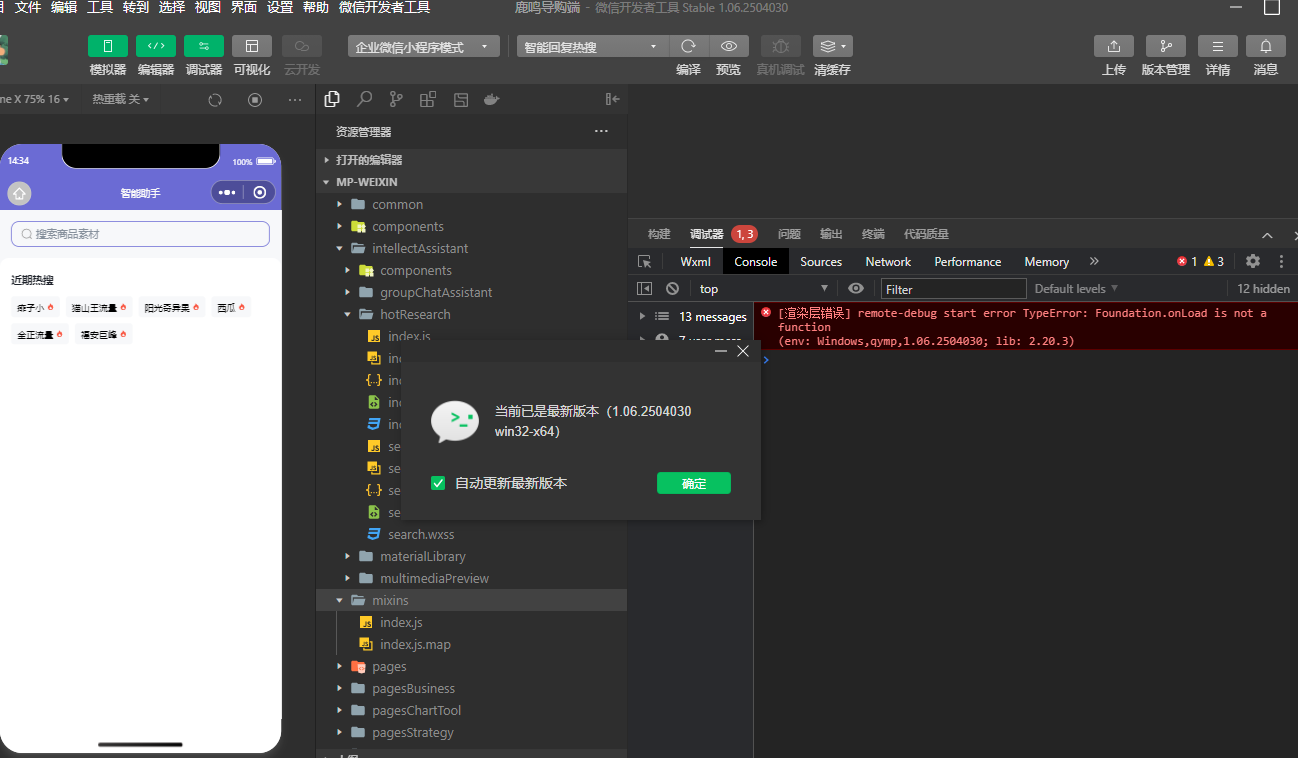
Task: Clear the console with ban icon
Action: coord(673,288)
